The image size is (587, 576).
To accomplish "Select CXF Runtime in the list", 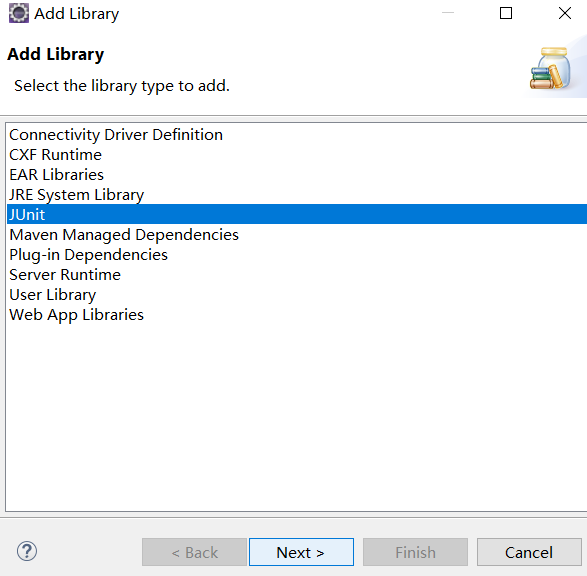I will [x=297, y=155].
